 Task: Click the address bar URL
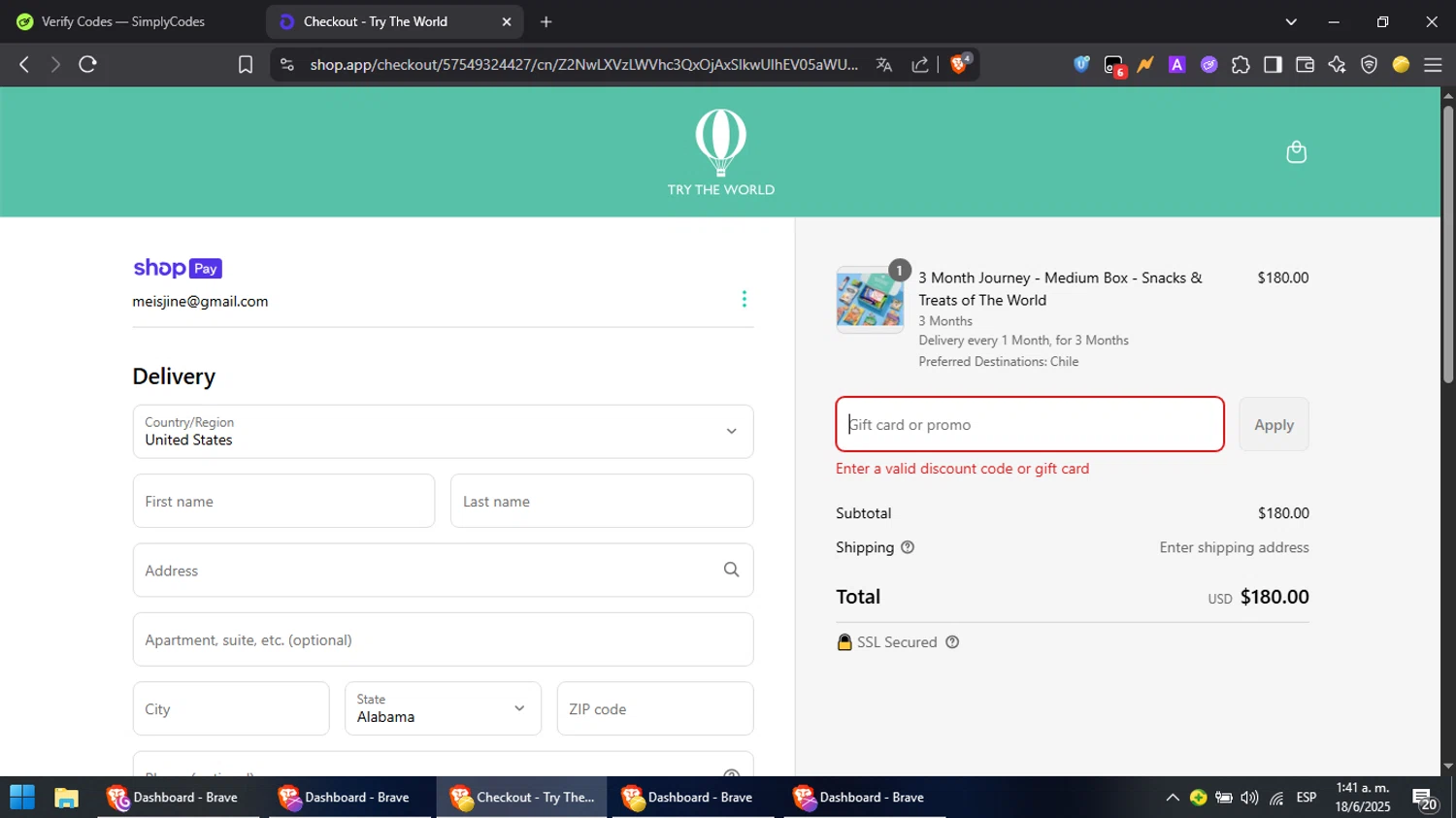tap(584, 64)
